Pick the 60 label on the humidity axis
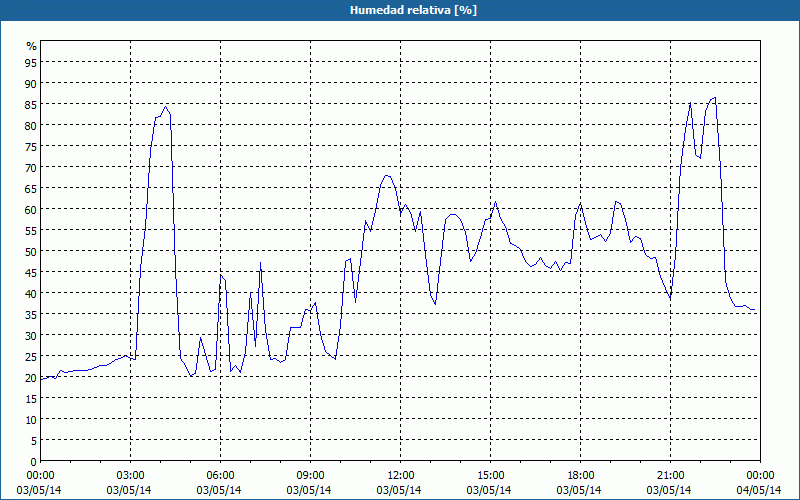 31,209
